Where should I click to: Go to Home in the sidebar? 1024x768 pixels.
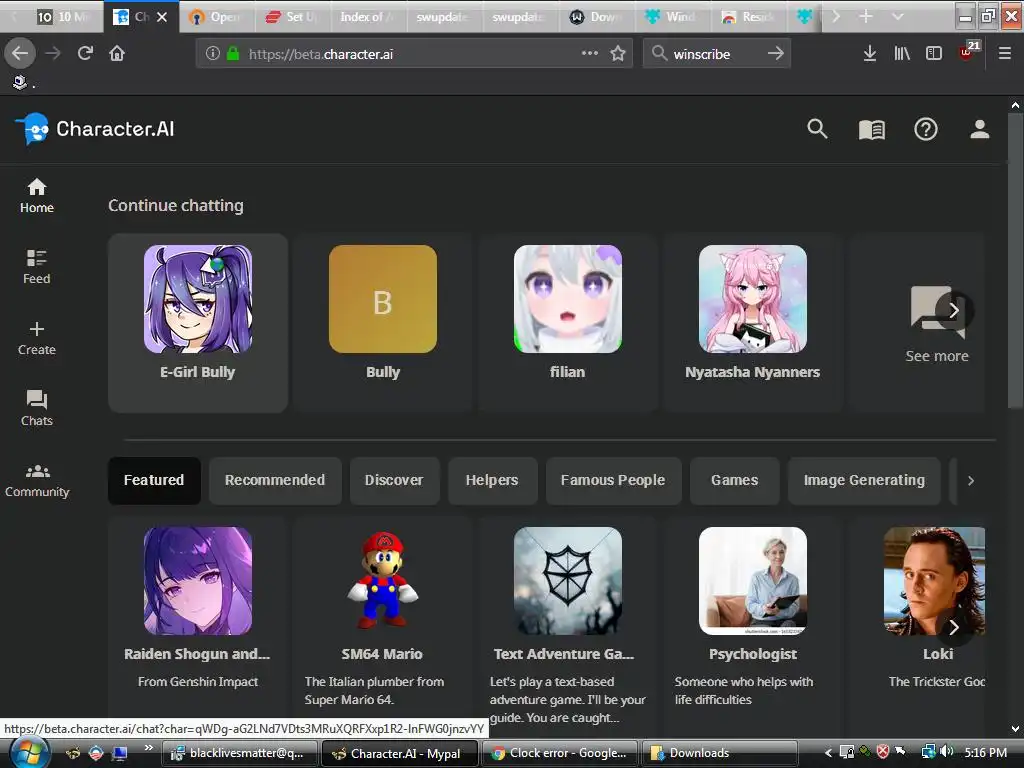tap(37, 196)
